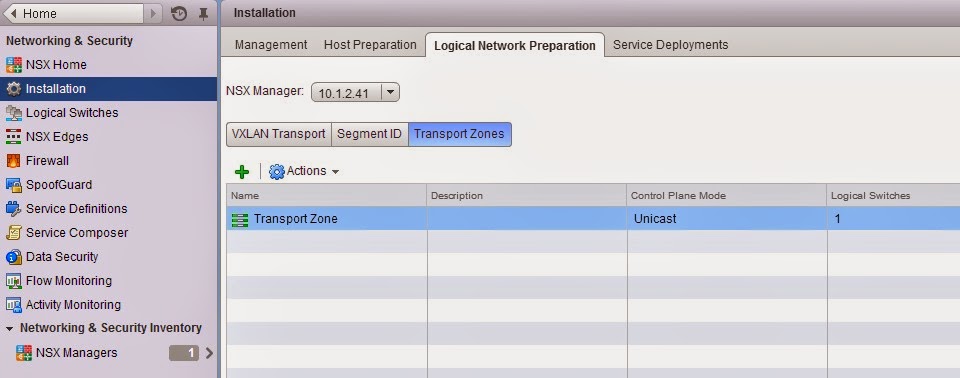The height and width of the screenshot is (378, 960).
Task: Go back with the Home arrow button
Action: point(73,13)
